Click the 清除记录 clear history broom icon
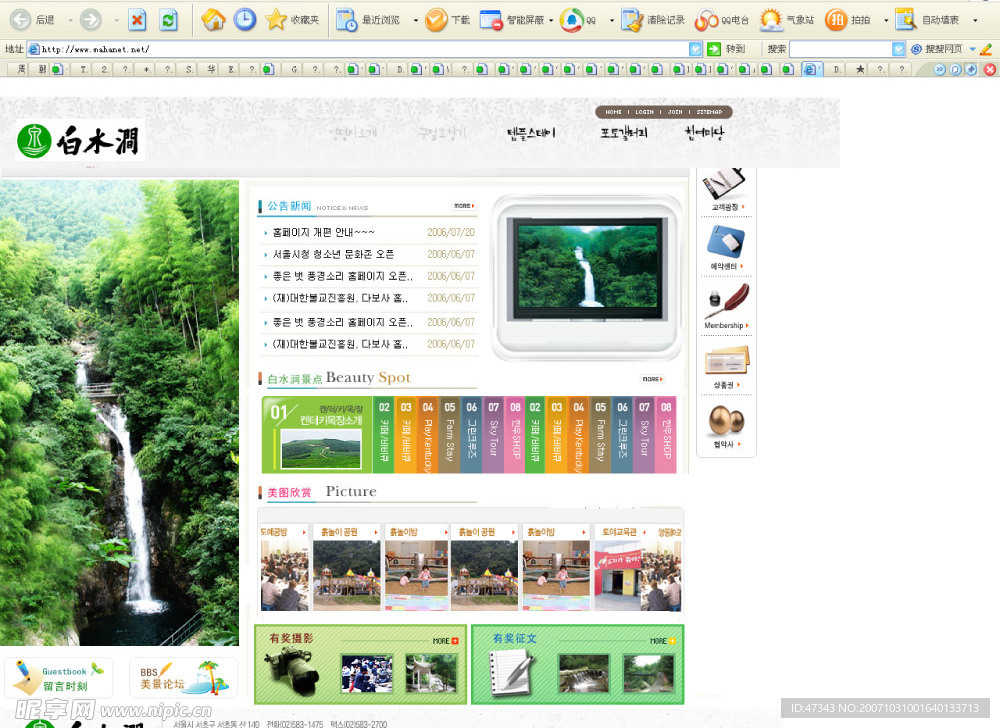The height and width of the screenshot is (728, 1000). [632, 20]
